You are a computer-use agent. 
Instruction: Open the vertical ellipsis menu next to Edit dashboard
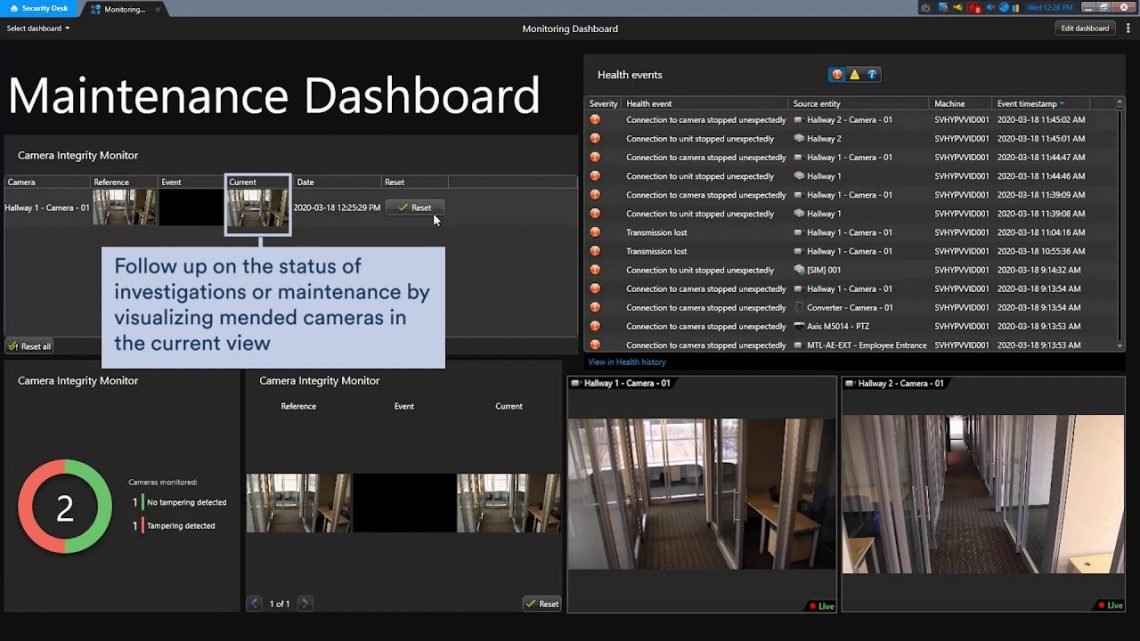click(1128, 28)
